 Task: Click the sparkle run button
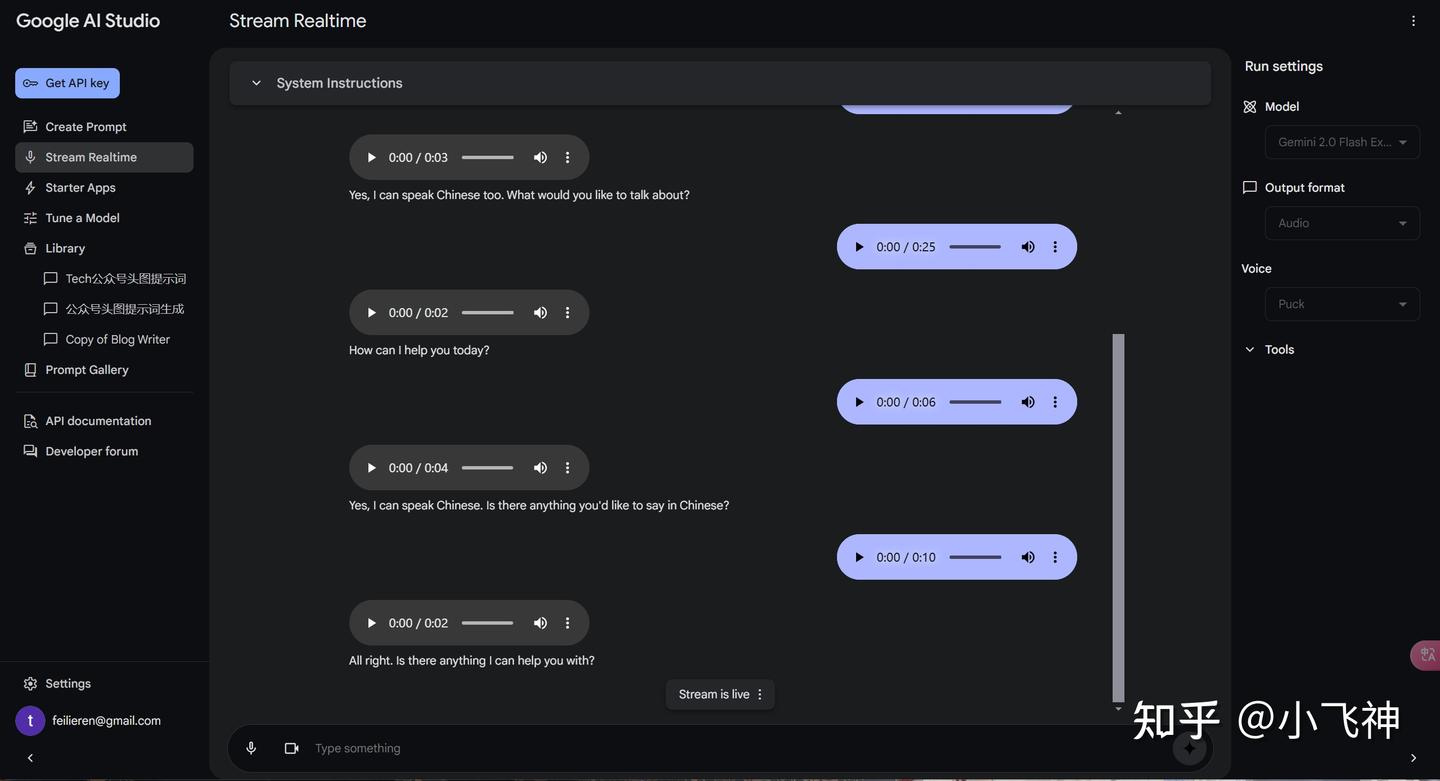1189,748
